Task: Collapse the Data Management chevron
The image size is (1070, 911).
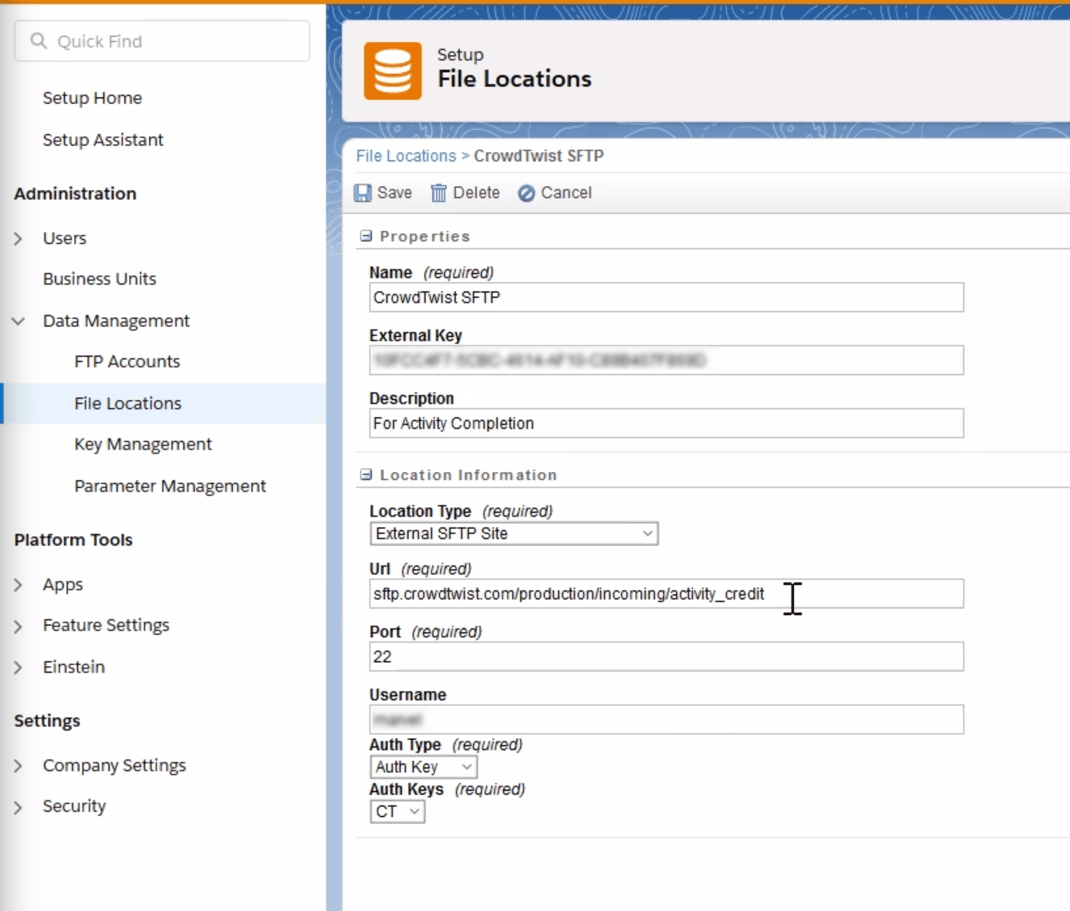Action: point(18,321)
